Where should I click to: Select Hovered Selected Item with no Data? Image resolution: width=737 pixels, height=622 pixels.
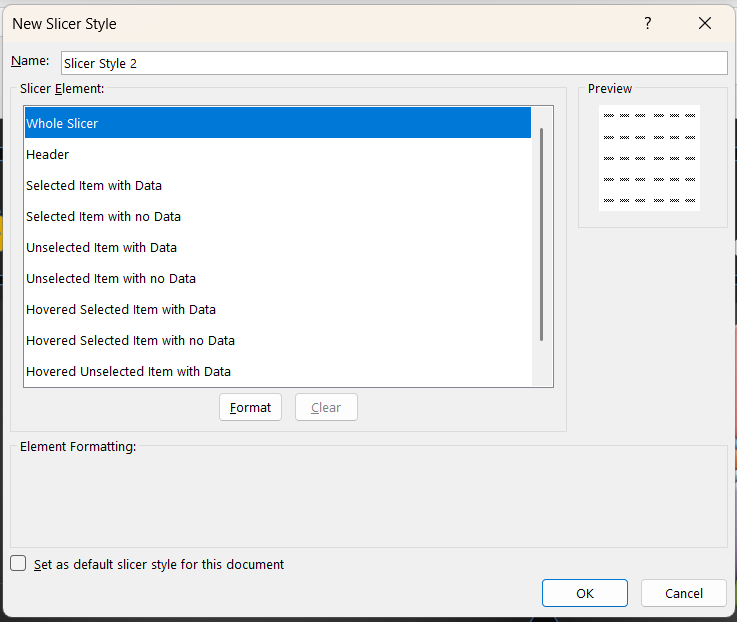pyautogui.click(x=278, y=340)
